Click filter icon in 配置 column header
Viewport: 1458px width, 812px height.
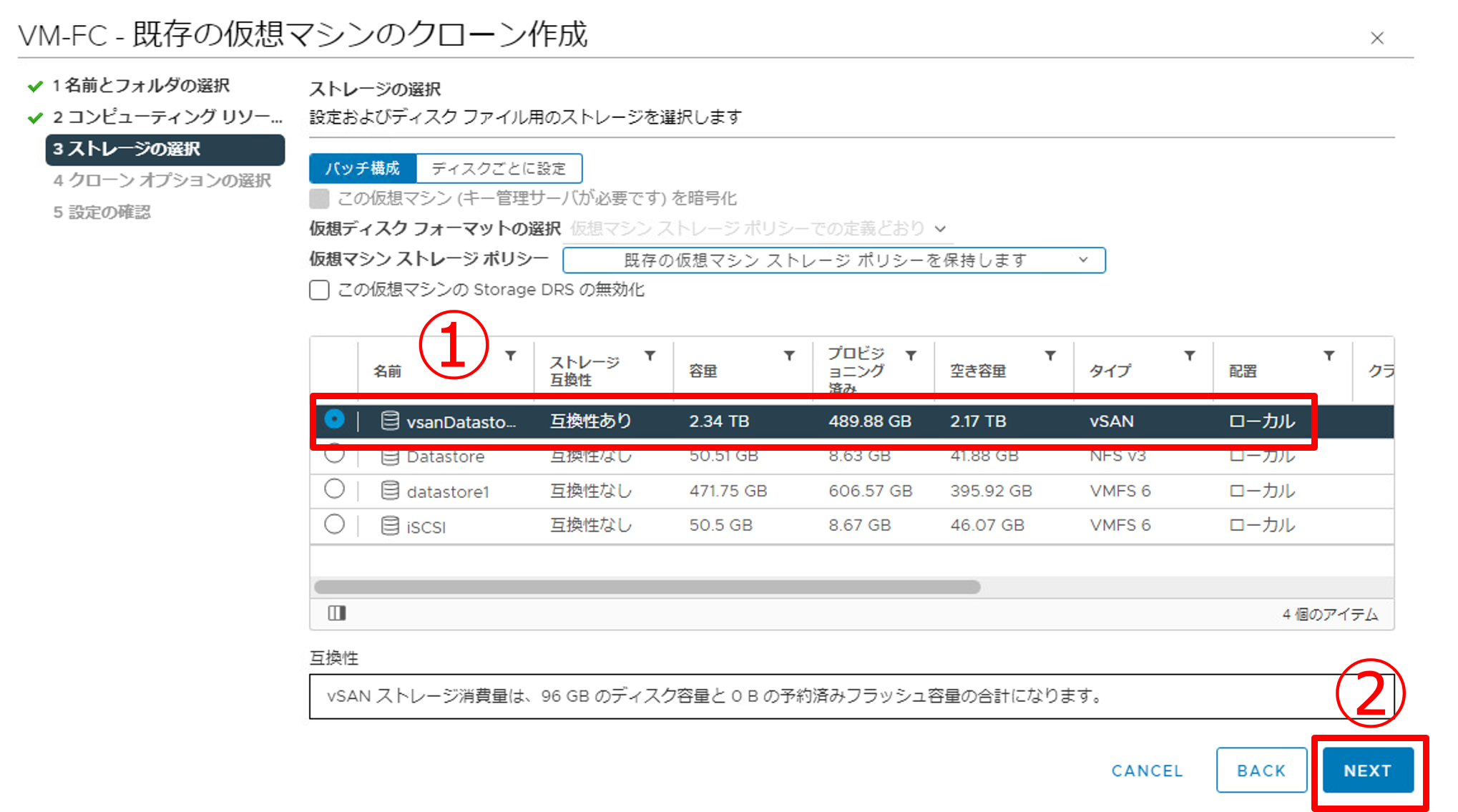(x=1329, y=356)
